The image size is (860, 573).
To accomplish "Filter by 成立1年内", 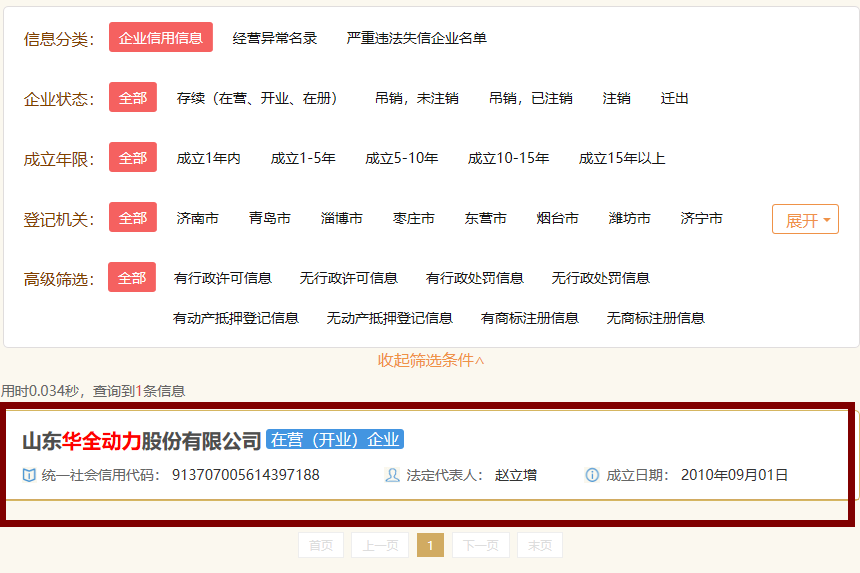I will point(208,158).
